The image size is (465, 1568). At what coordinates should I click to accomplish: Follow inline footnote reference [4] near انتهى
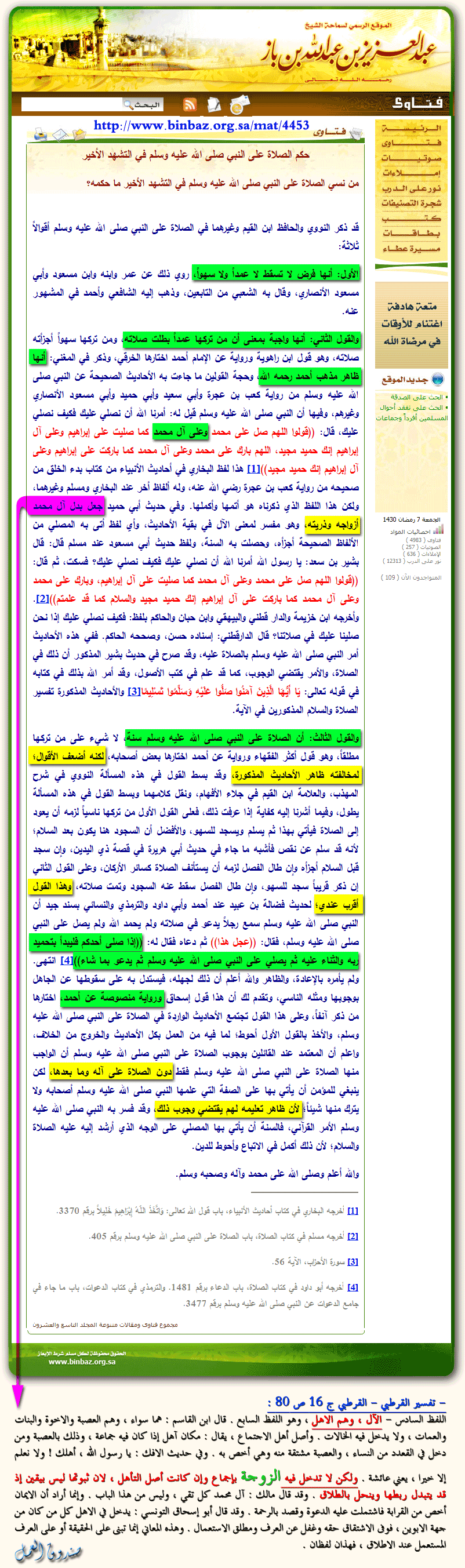tap(67, 961)
